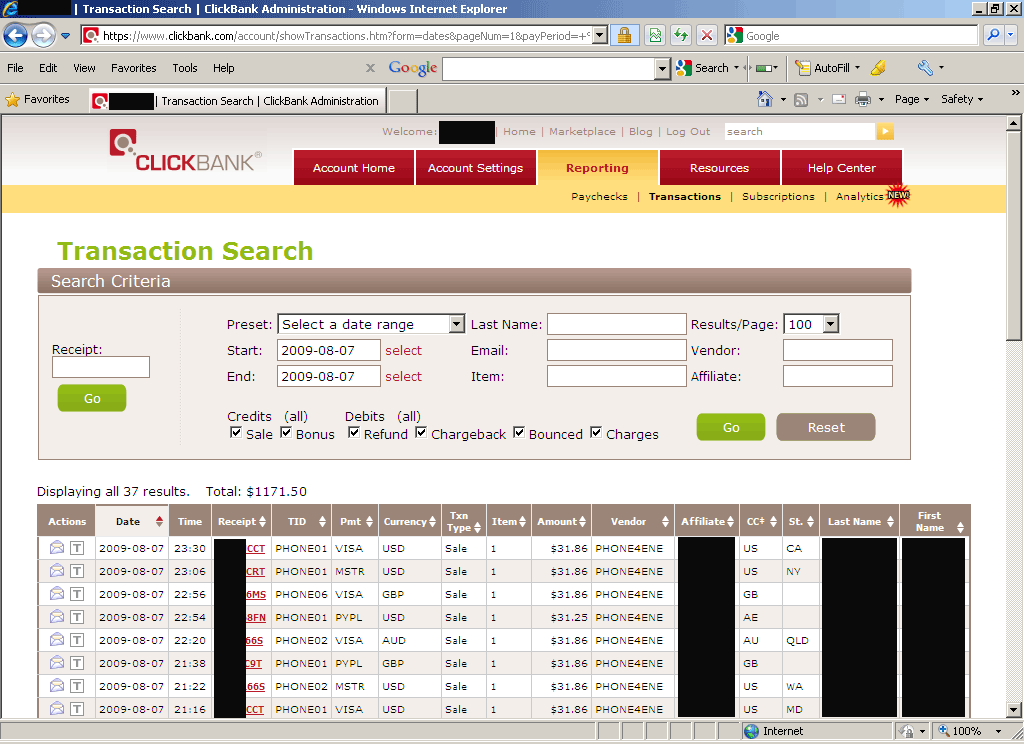Click the red Stop button in address bar

point(707,36)
